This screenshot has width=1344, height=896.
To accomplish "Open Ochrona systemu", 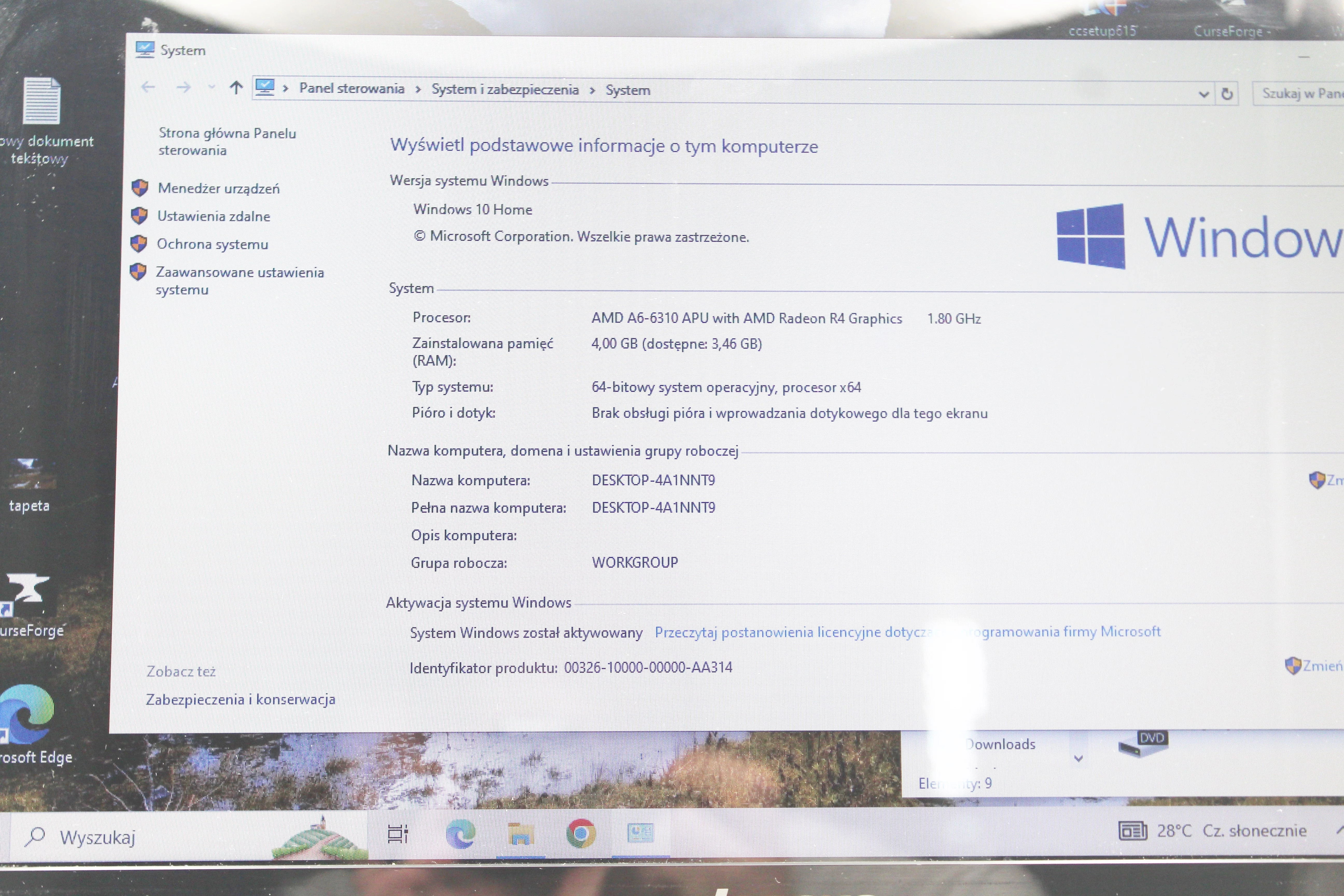I will [x=212, y=244].
